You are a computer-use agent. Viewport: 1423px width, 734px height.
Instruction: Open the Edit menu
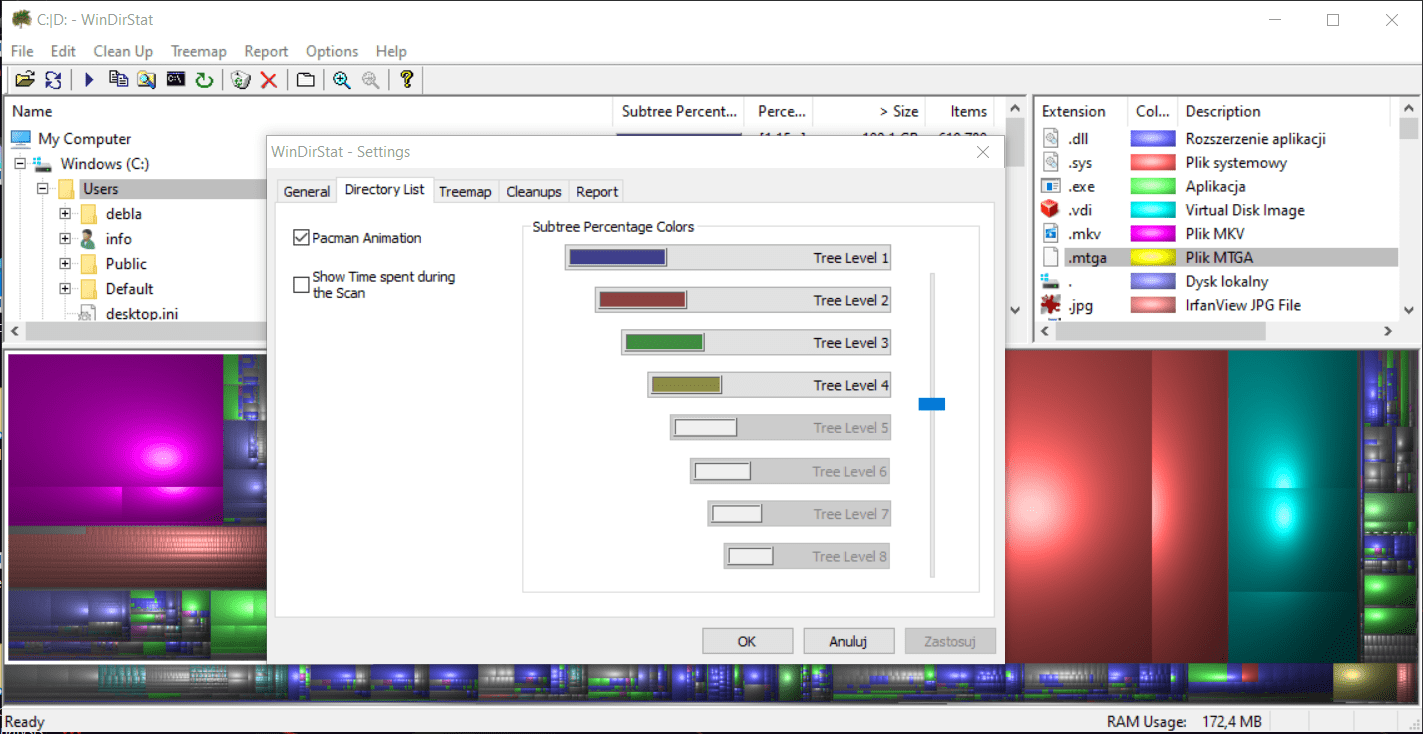point(63,51)
